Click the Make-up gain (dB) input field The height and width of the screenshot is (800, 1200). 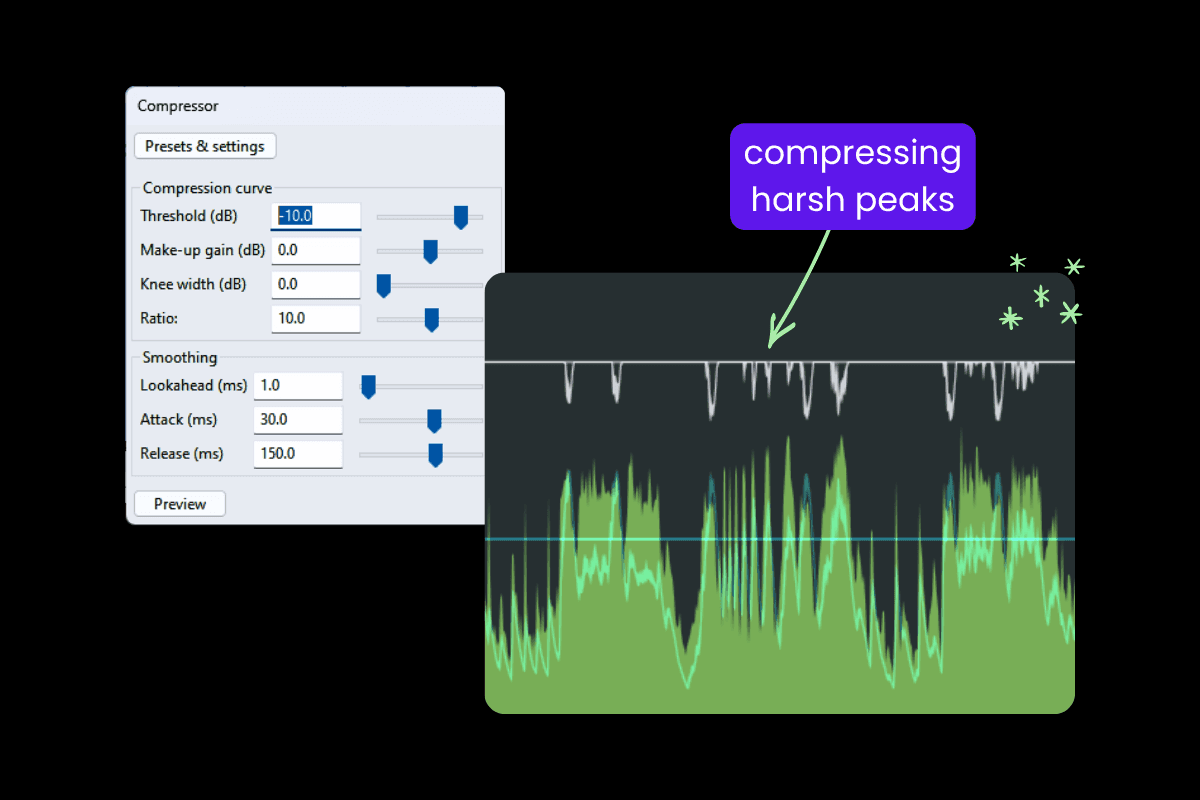coord(316,250)
